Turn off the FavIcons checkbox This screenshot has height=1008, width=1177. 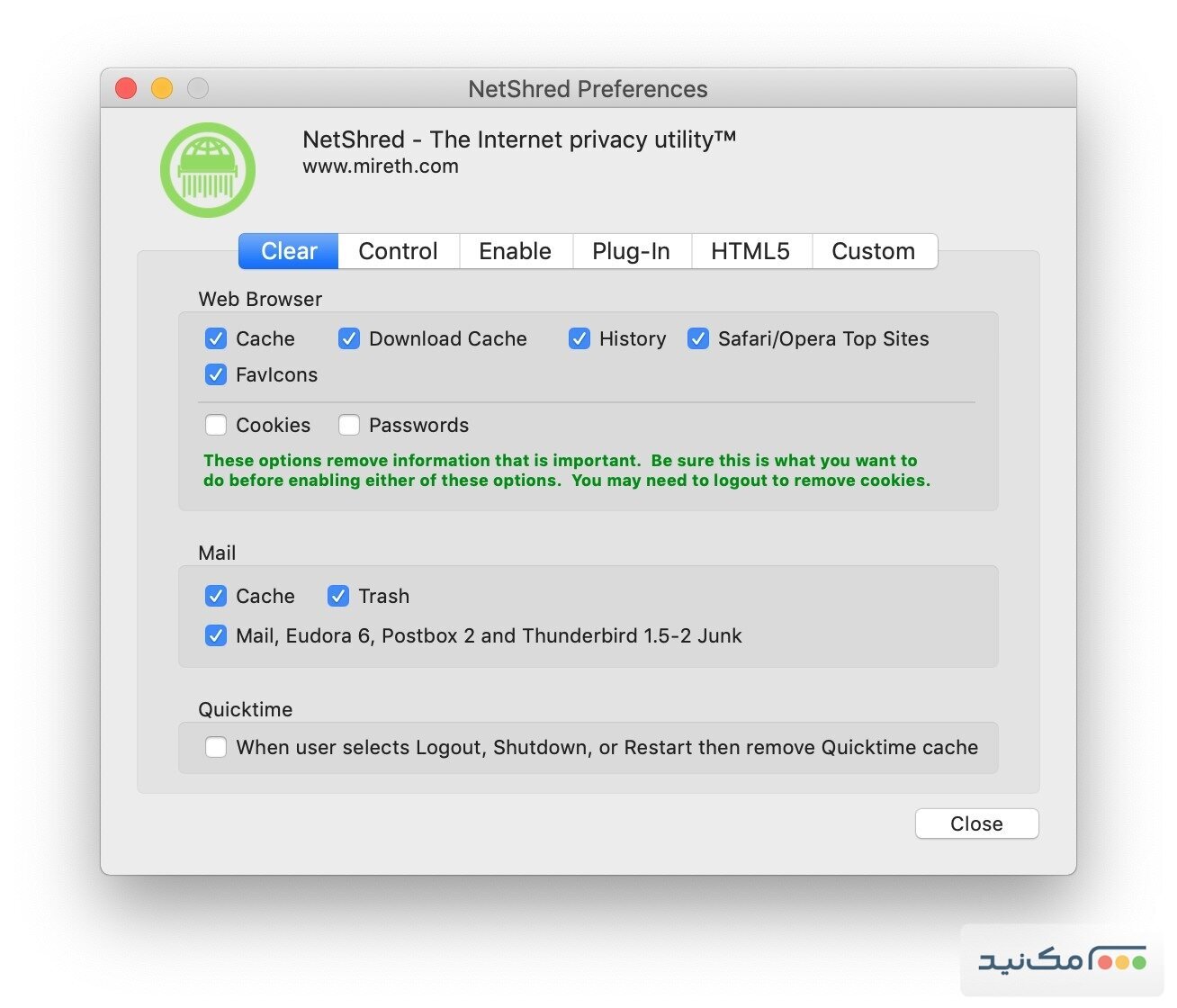pyautogui.click(x=216, y=374)
